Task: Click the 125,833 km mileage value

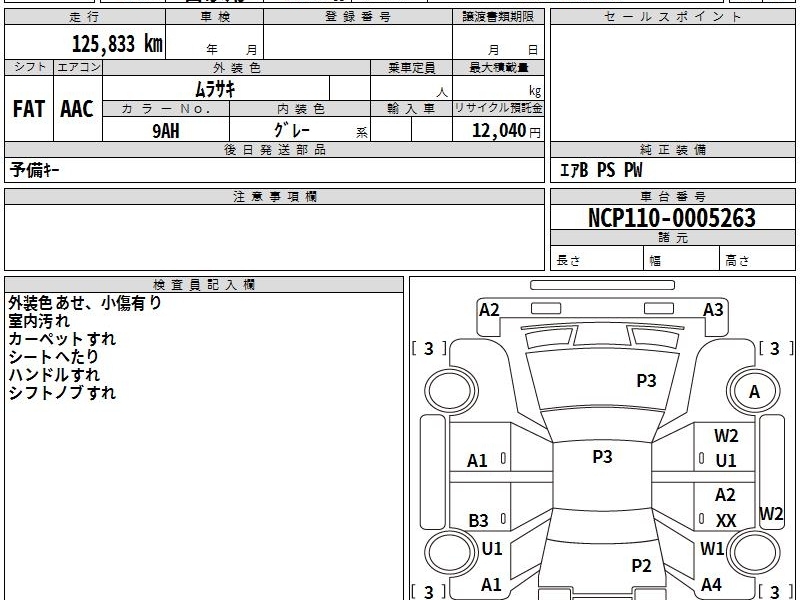Action: pos(117,43)
